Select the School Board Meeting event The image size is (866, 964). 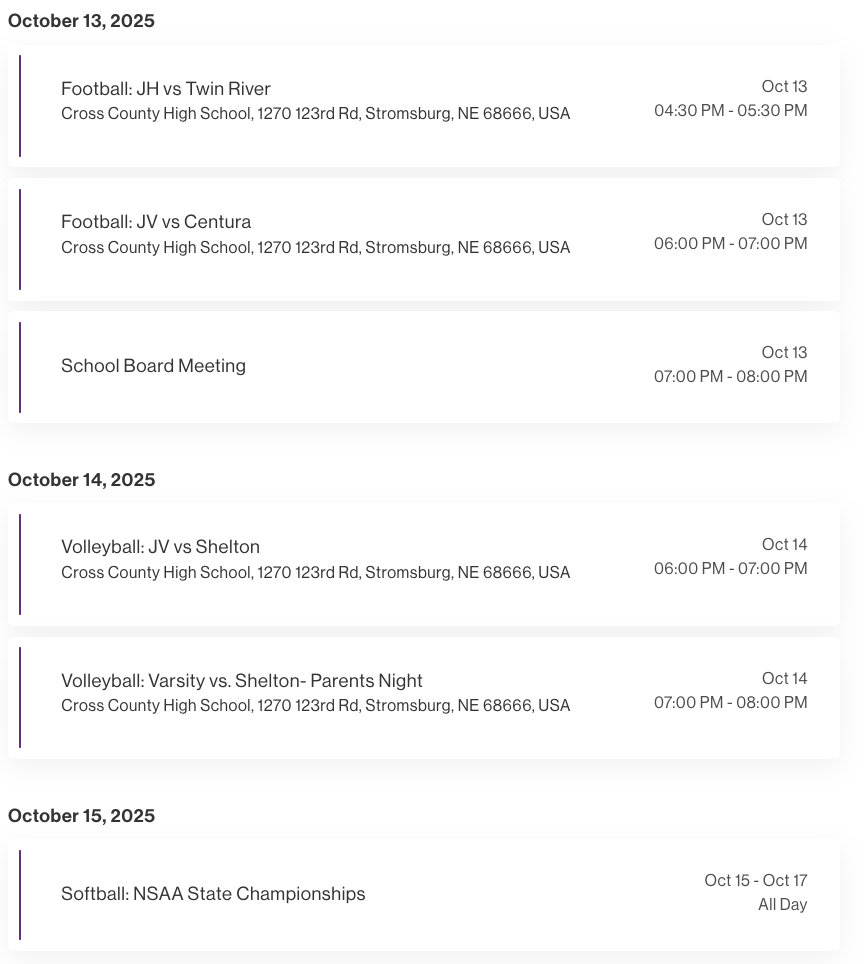tap(153, 366)
